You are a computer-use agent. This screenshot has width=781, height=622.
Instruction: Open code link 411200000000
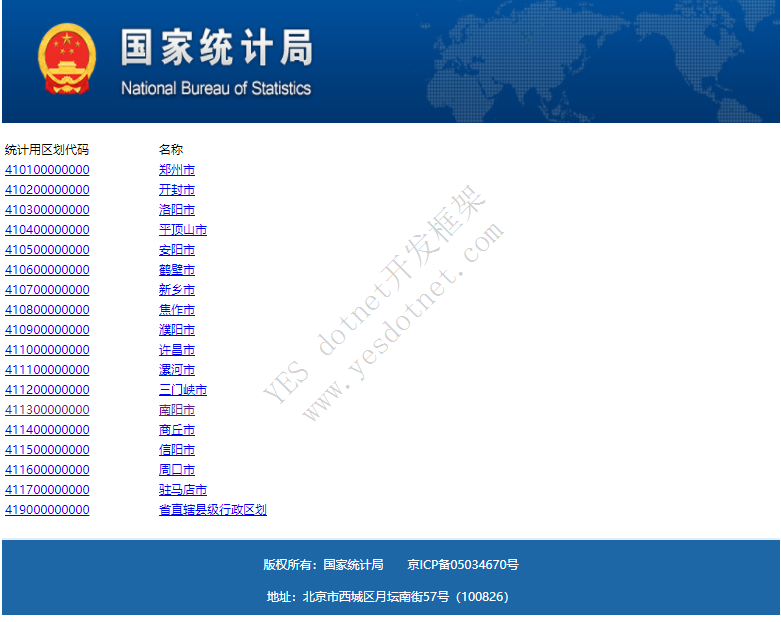coord(47,389)
